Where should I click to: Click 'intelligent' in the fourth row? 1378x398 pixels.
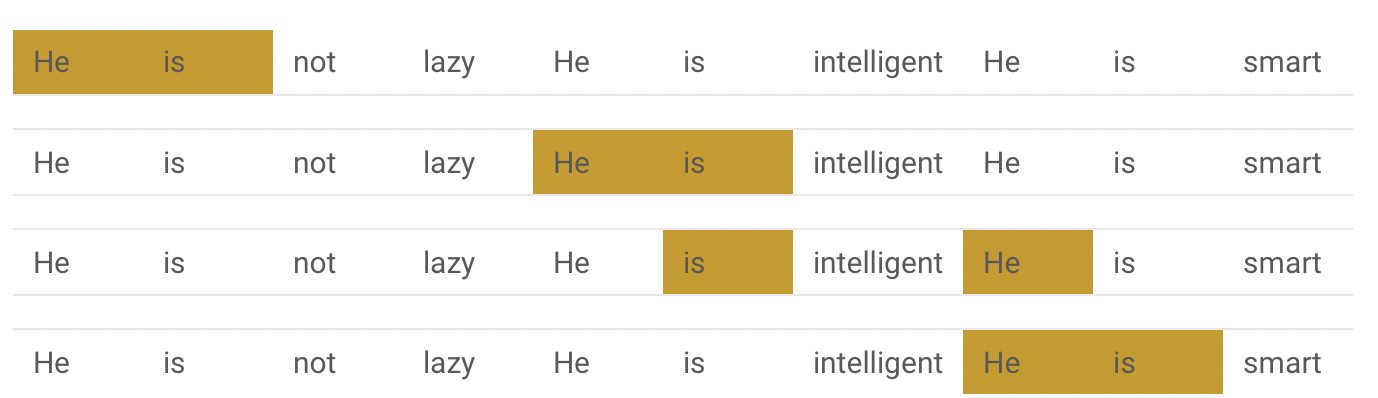(878, 362)
